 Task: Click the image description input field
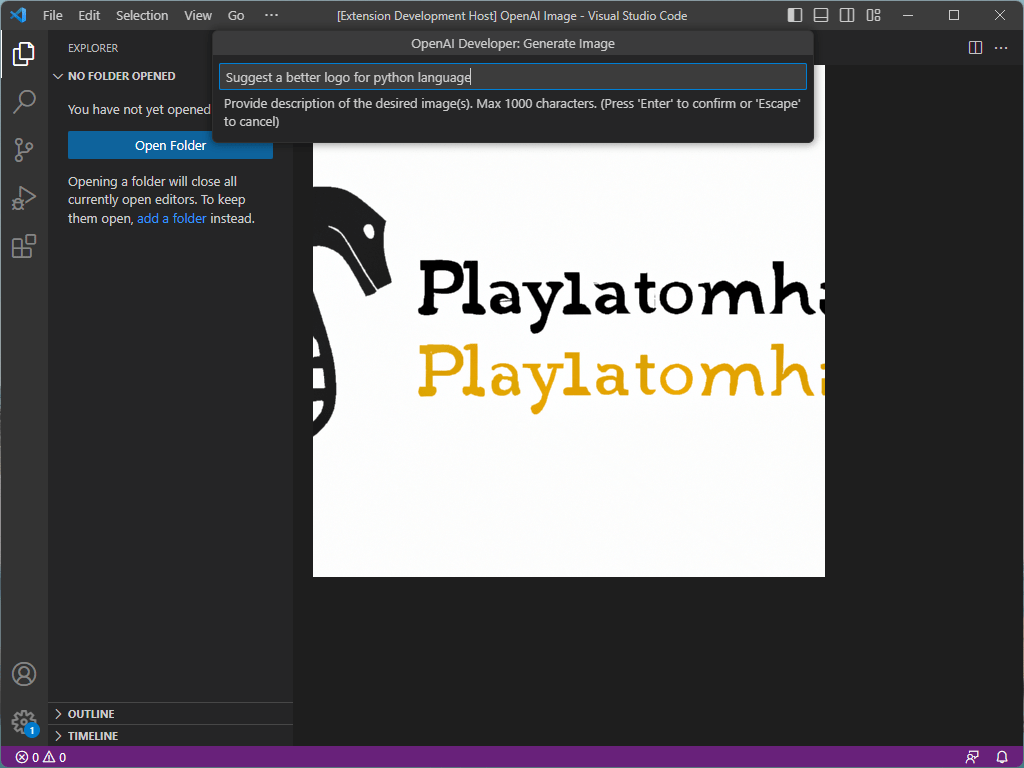click(x=512, y=76)
